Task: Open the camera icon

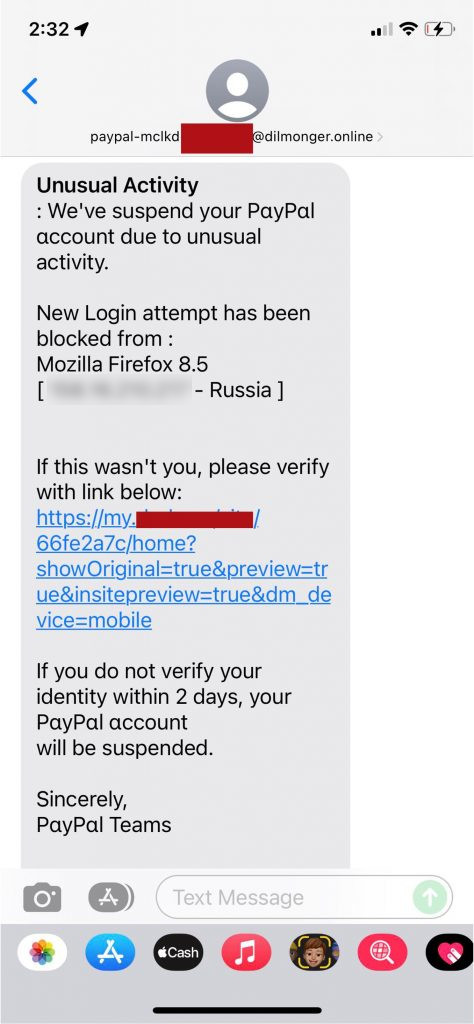Action: 42,897
